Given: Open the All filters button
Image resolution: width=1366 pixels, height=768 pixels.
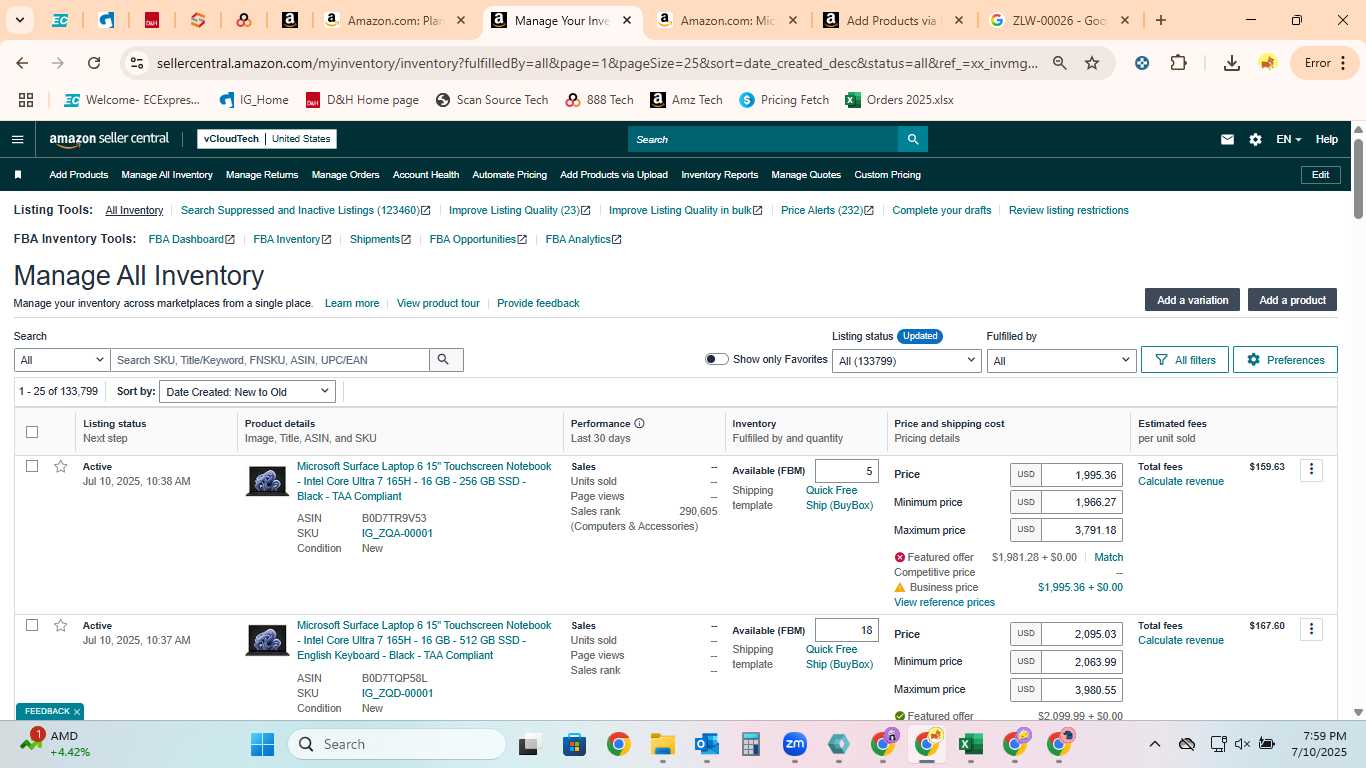Looking at the screenshot, I should coord(1185,360).
